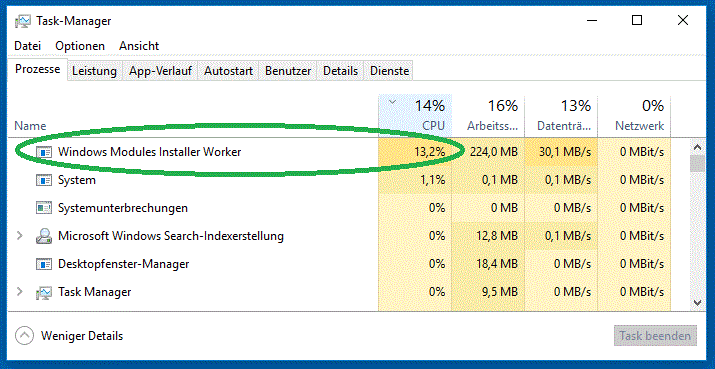The image size is (715, 369).
Task: Switch to the Autostart tab
Action: (x=228, y=71)
